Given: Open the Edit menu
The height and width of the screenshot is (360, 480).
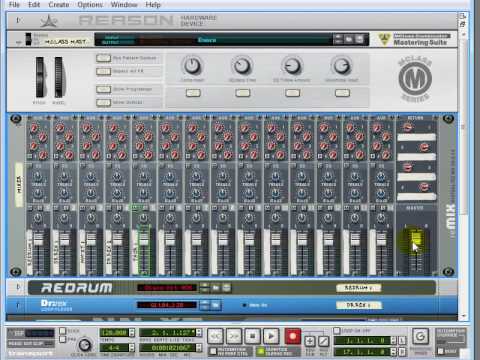Looking at the screenshot, I should [34, 5].
